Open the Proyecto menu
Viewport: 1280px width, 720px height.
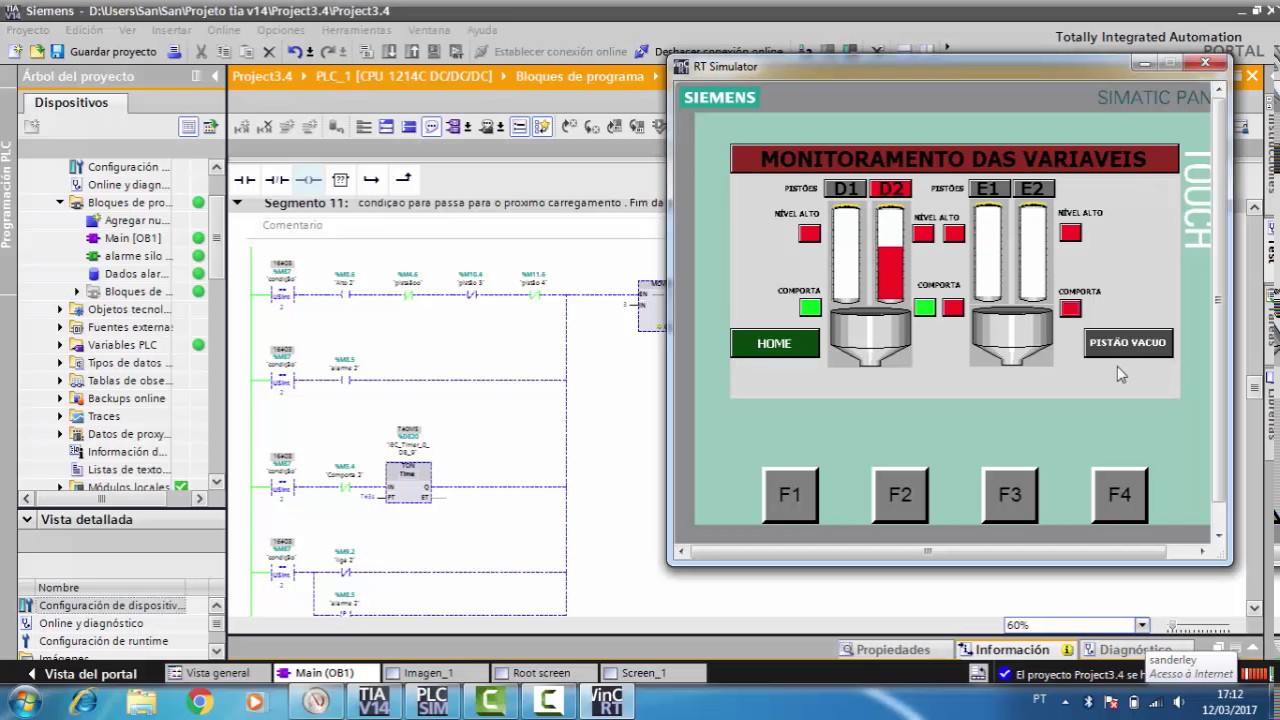click(x=28, y=30)
